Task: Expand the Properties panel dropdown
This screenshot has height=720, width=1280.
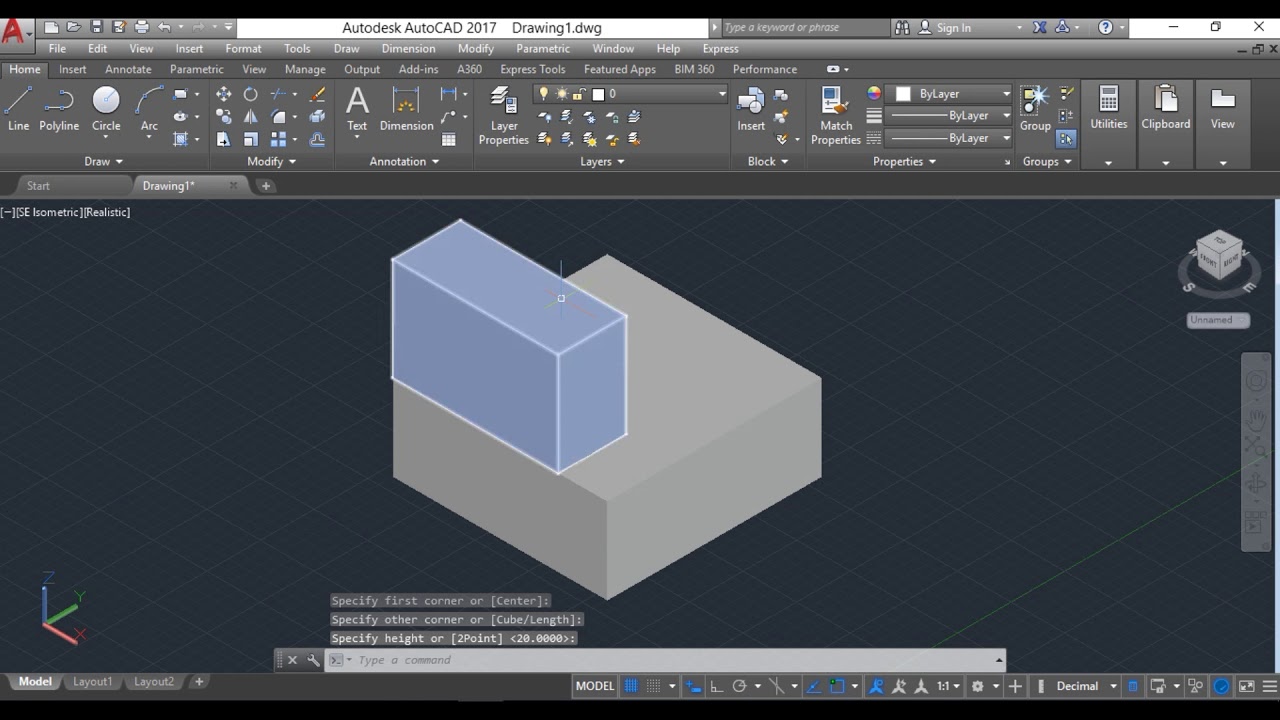Action: point(905,161)
